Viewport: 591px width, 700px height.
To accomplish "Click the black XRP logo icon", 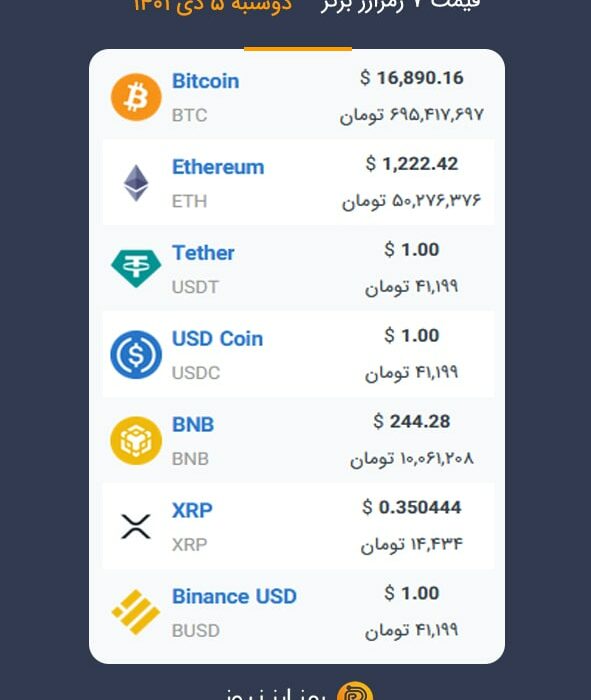I will tap(136, 526).
